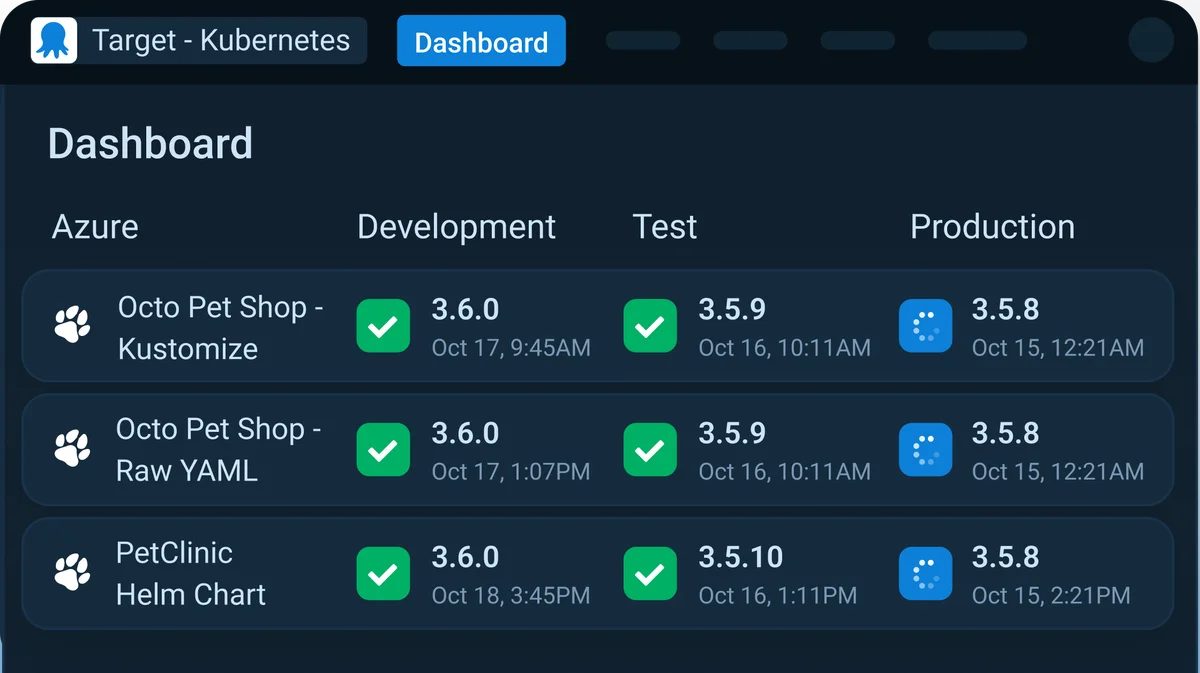Click the in-progress icon for PetClinic Production
The width and height of the screenshot is (1200, 673).
click(x=926, y=573)
